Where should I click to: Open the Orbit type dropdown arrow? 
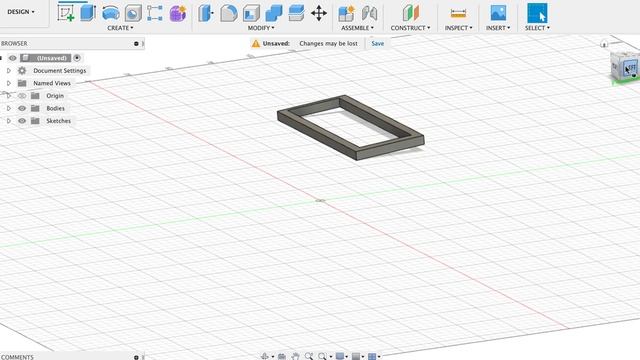click(273, 357)
